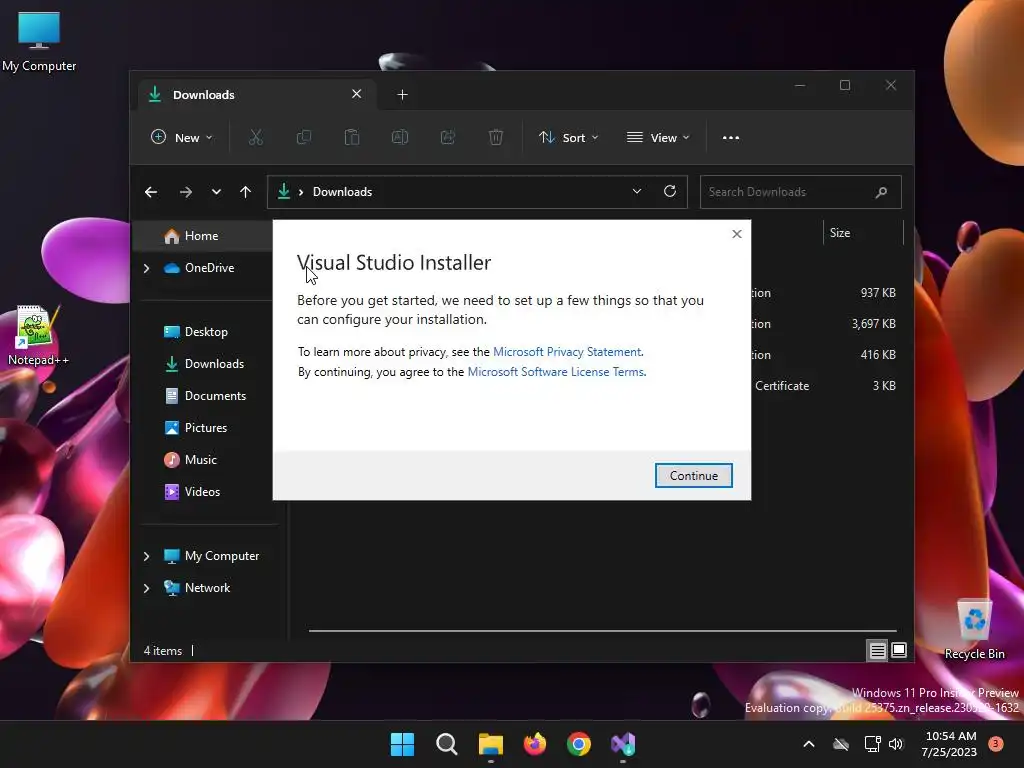Click the Size column header

[x=862, y=233]
